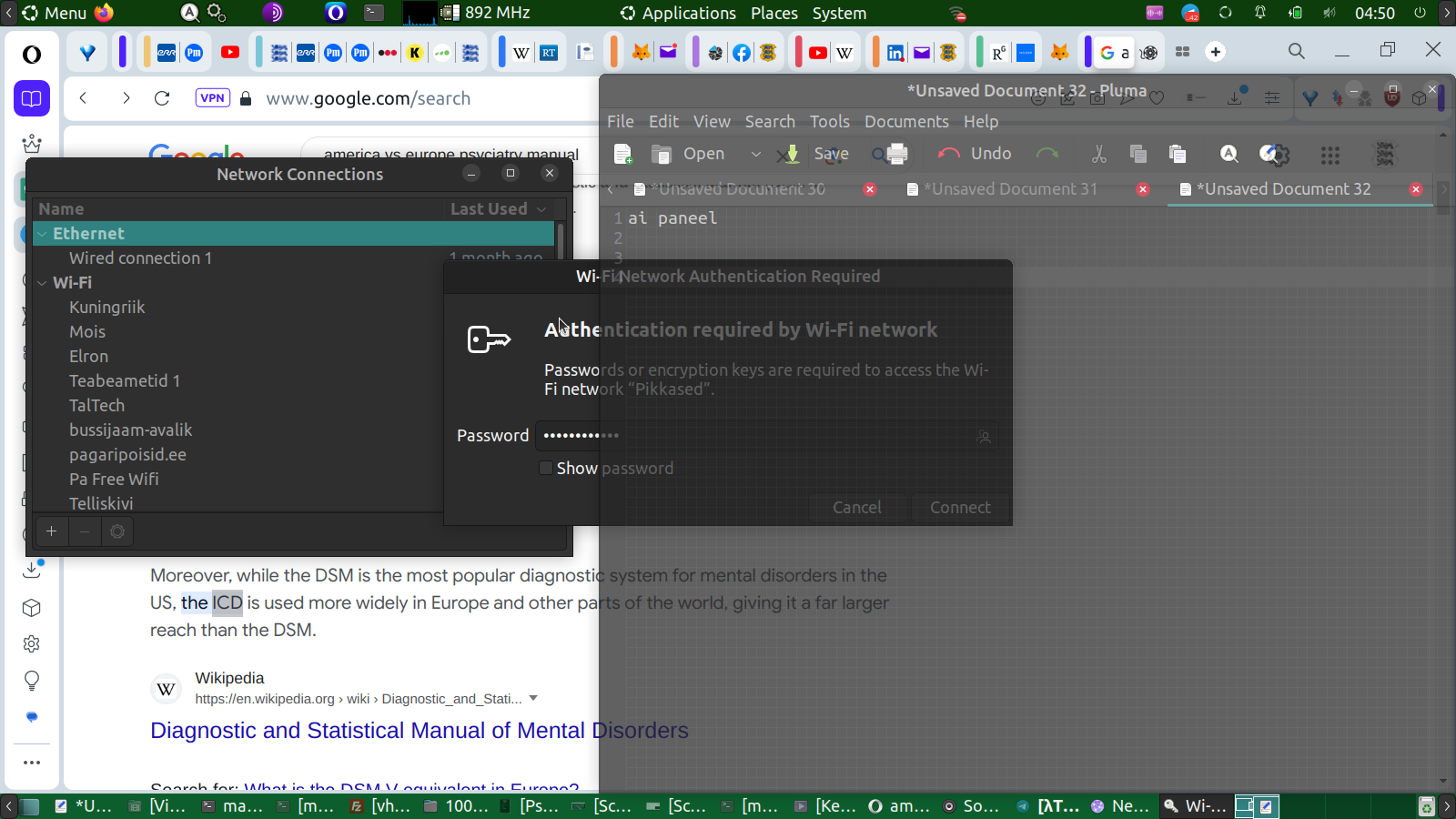Select the Pa Free Wifi connection
The image size is (1456, 819).
point(114,480)
